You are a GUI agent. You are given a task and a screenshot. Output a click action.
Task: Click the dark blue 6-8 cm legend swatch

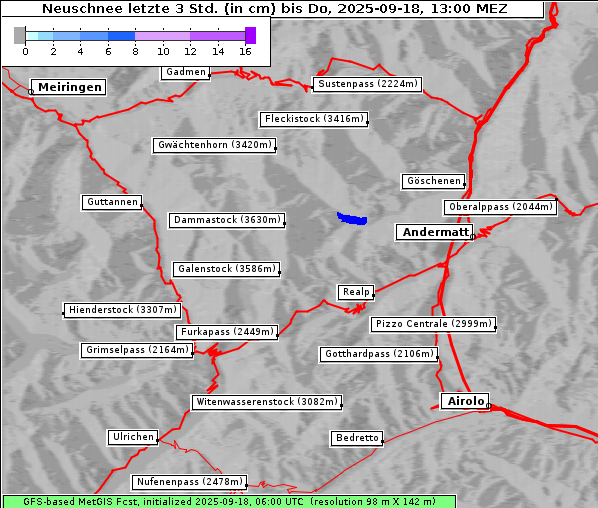[121, 36]
